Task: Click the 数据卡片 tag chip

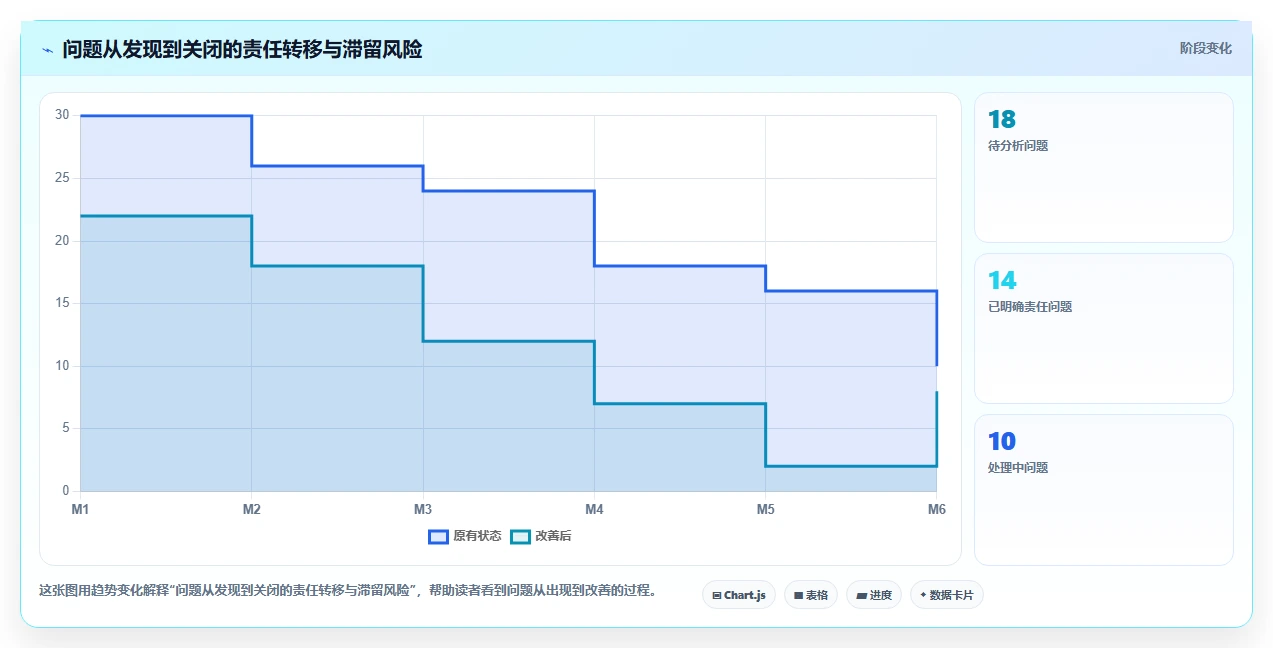Action: [x=947, y=595]
